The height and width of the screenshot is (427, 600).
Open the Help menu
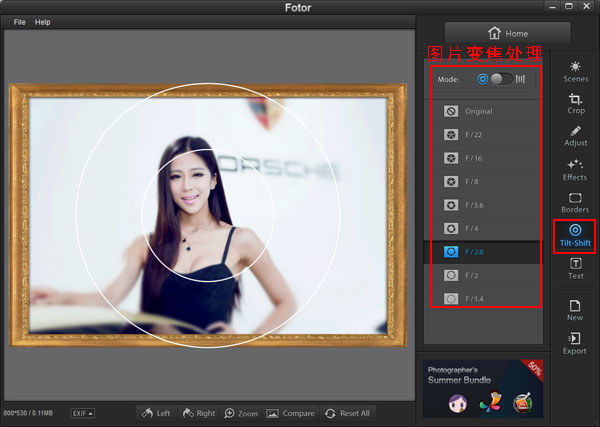42,22
